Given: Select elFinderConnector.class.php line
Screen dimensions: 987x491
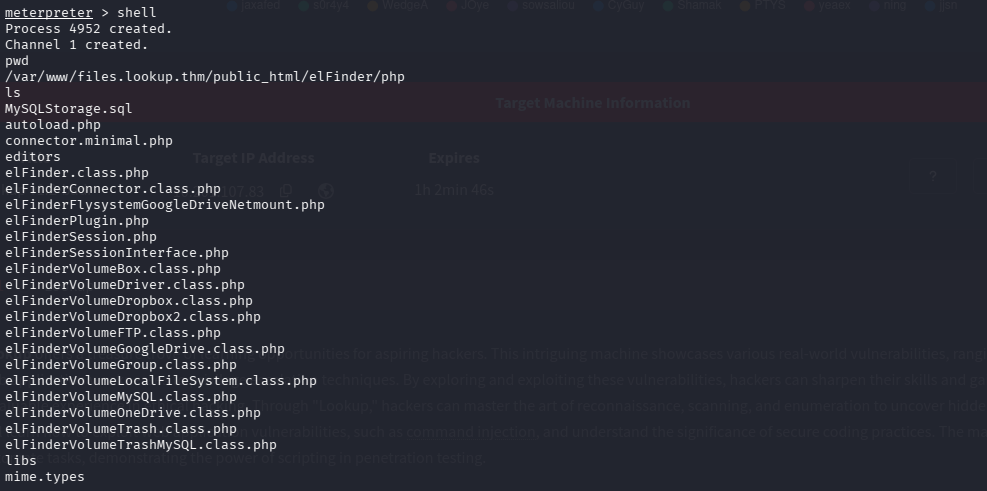Looking at the screenshot, I should pyautogui.click(x=113, y=189).
